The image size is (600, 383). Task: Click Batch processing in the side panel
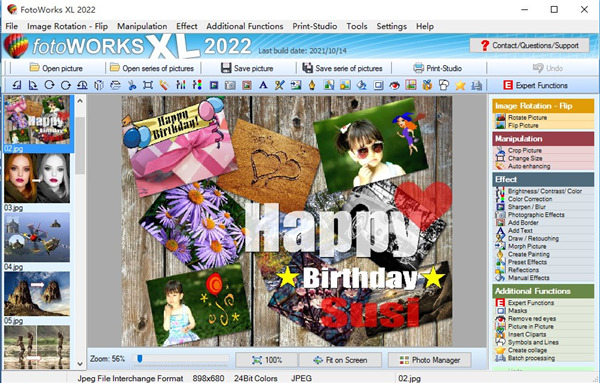click(x=531, y=358)
